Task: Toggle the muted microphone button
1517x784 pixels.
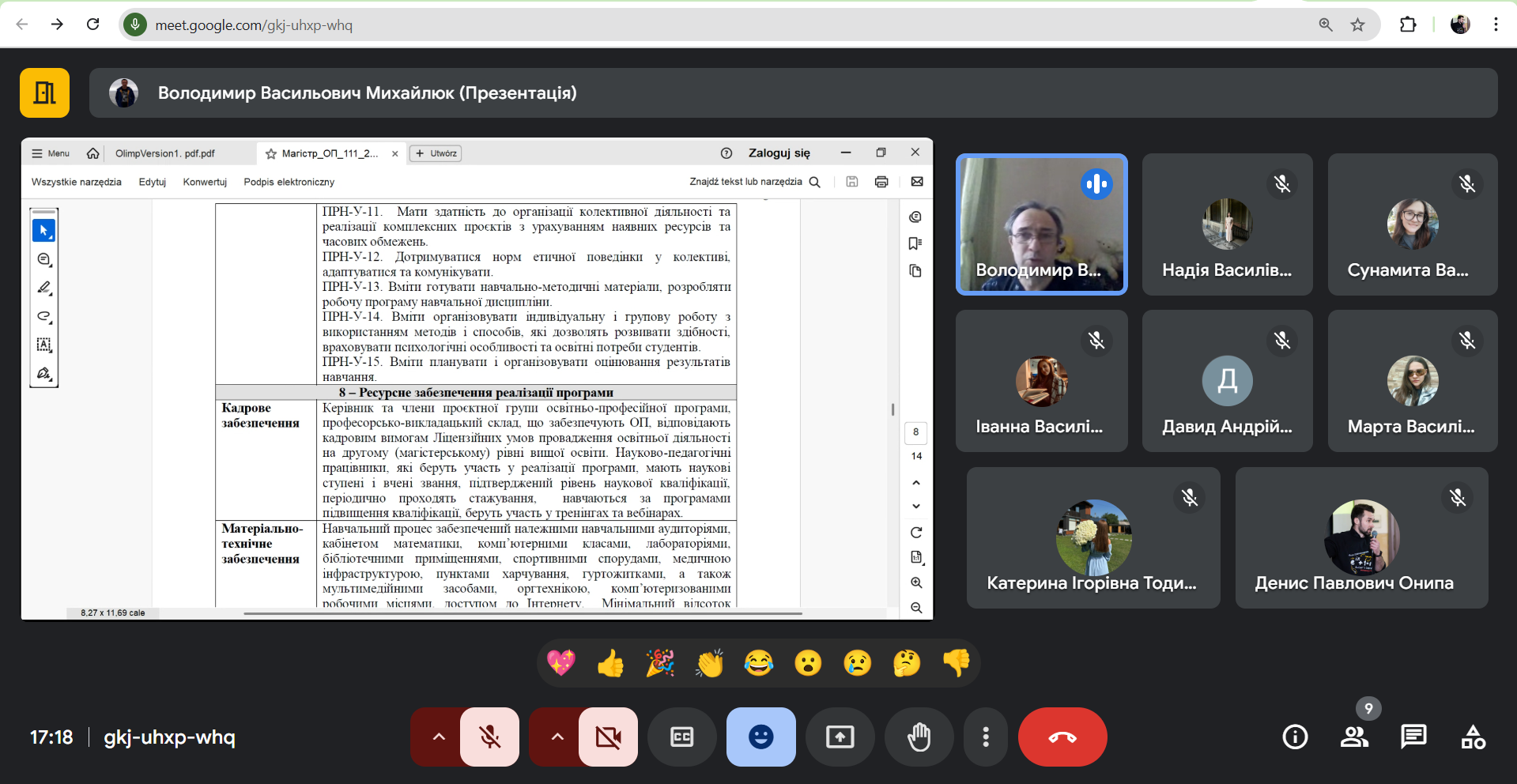Action: (490, 737)
